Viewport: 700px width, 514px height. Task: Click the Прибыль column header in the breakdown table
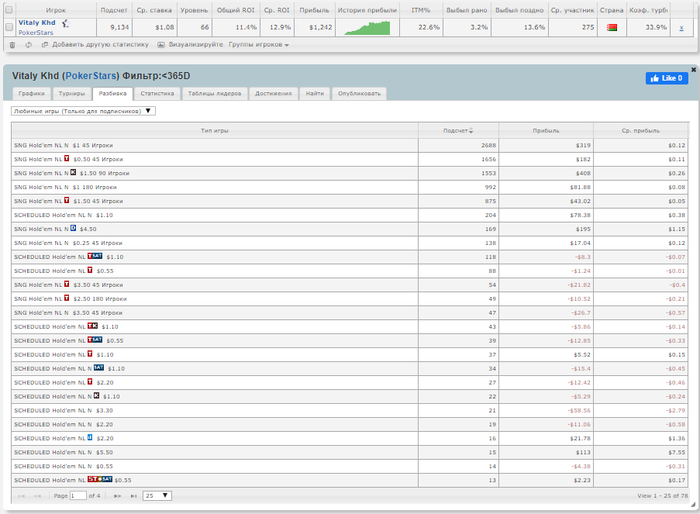546,131
